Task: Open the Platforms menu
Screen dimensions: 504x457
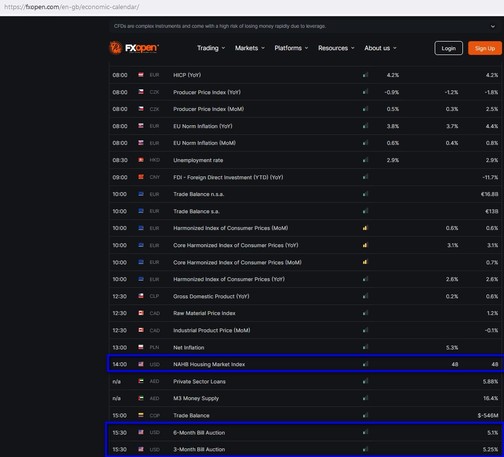Action: point(291,48)
